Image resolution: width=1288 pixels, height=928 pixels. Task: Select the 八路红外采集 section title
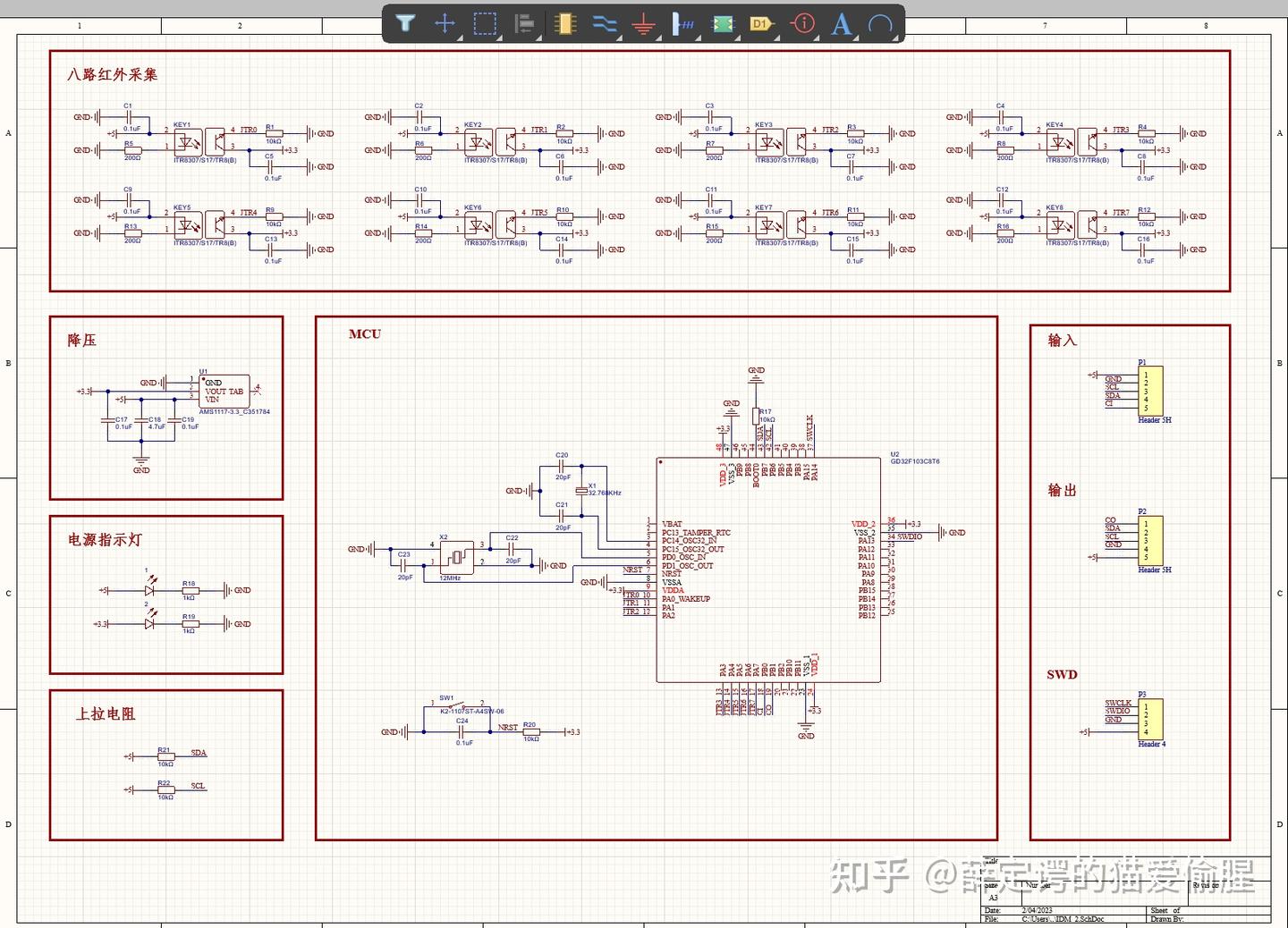click(113, 74)
